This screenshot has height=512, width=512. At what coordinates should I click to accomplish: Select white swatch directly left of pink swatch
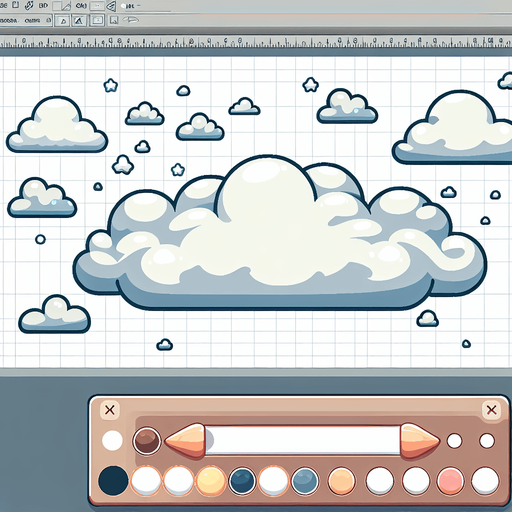(416, 480)
